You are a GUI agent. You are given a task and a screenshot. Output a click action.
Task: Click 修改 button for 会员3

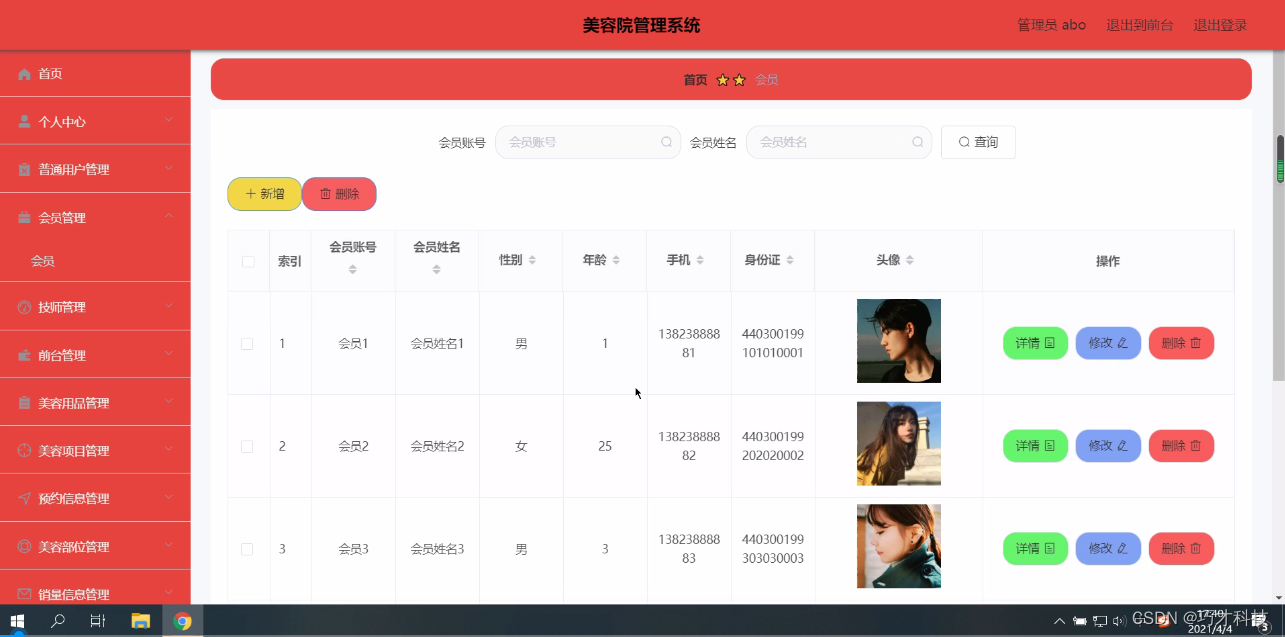tap(1108, 548)
